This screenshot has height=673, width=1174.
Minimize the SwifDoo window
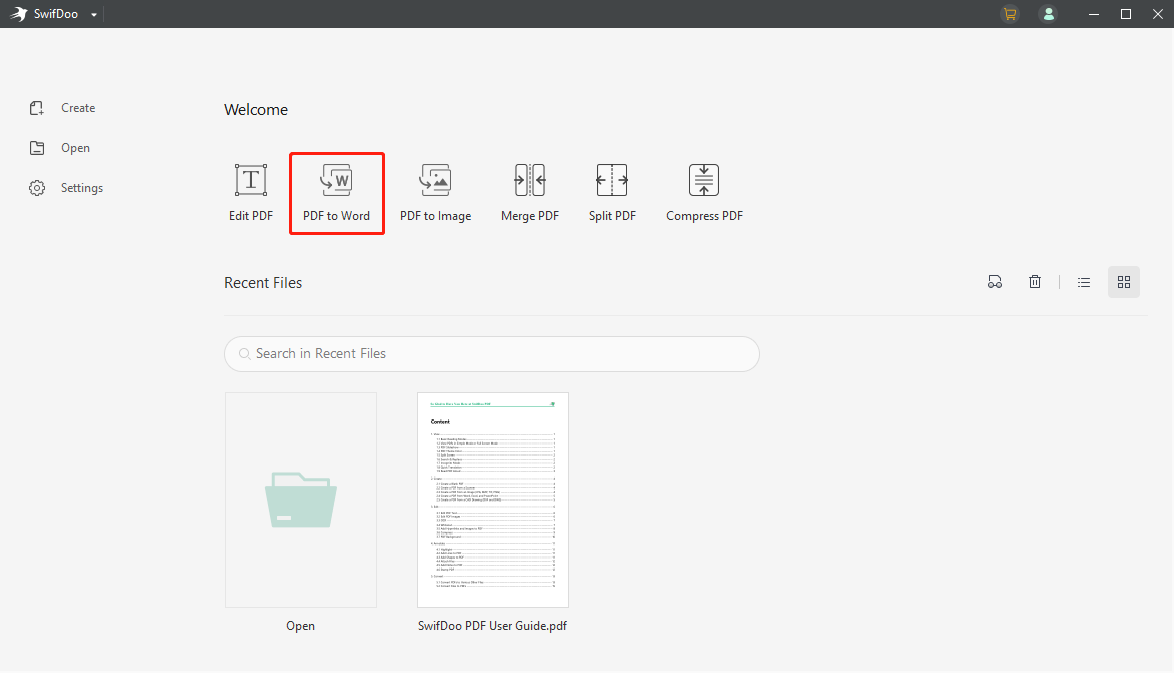[x=1094, y=14]
